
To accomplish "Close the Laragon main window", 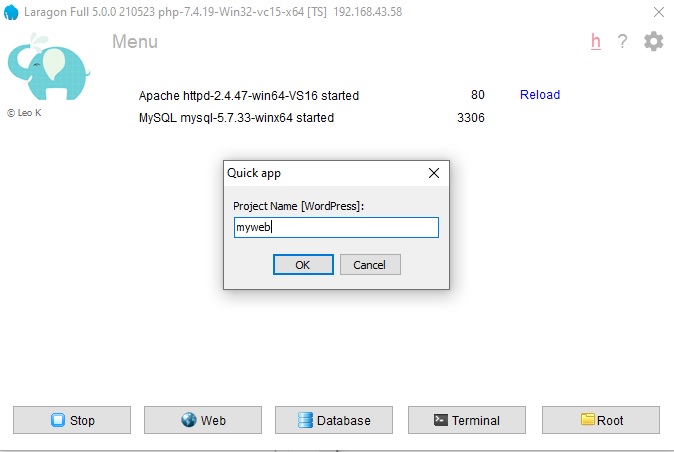I will click(659, 12).
